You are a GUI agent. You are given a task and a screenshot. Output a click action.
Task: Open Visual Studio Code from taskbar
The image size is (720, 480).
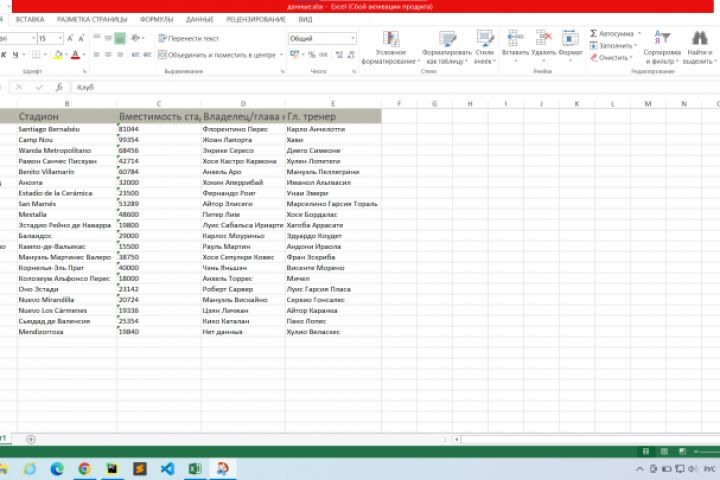coord(168,469)
